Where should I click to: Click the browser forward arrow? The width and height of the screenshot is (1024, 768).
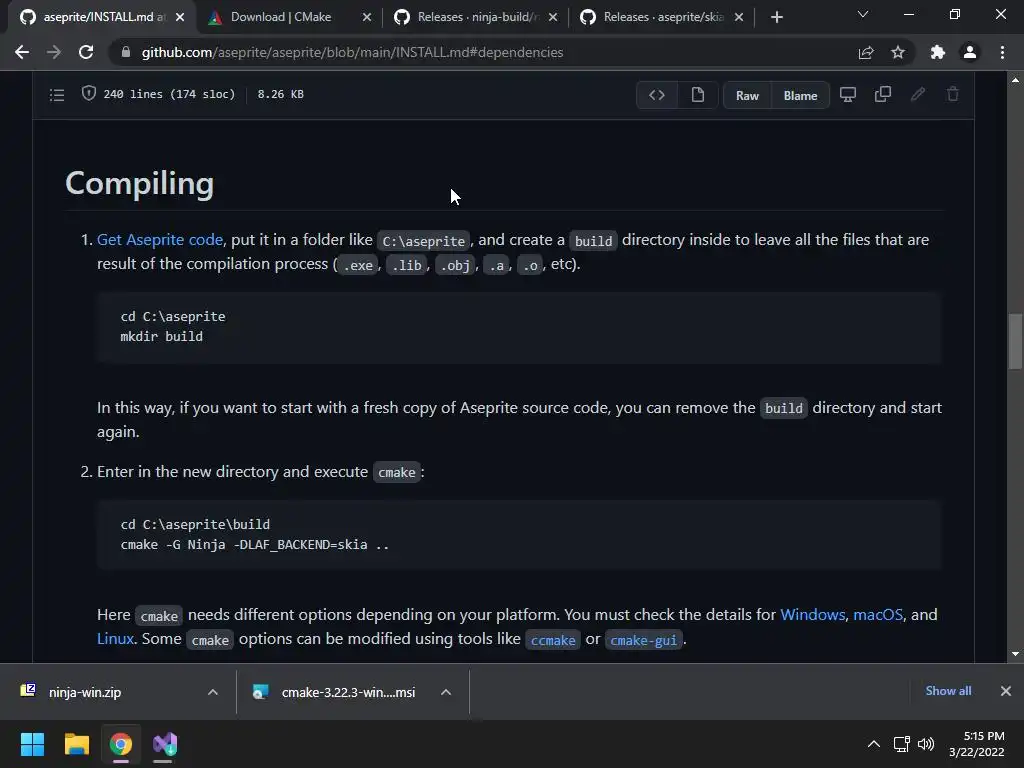[54, 52]
